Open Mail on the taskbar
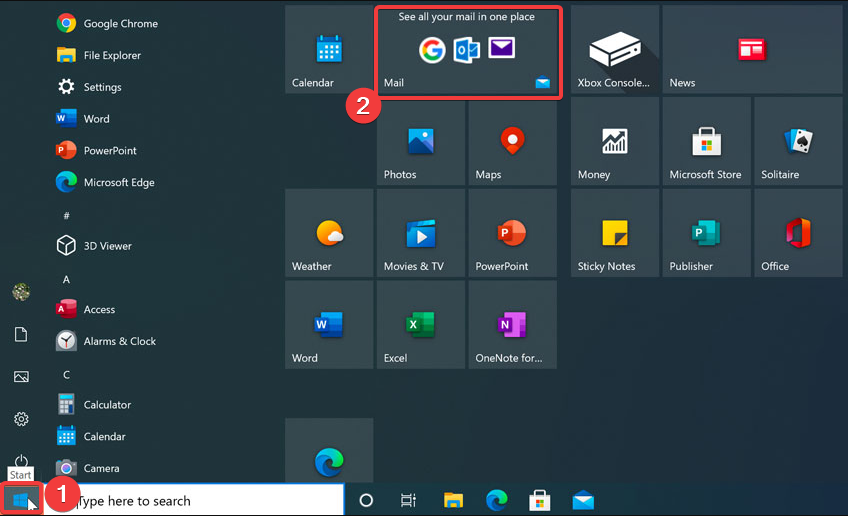 click(583, 500)
